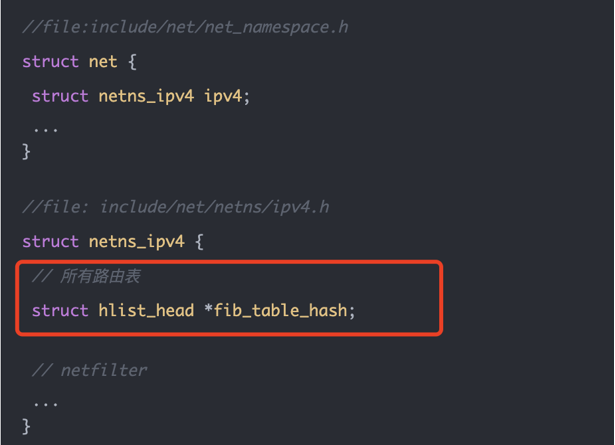Click the "struct" keyword on the ipv4 member line
The height and width of the screenshot is (445, 615).
[60, 96]
